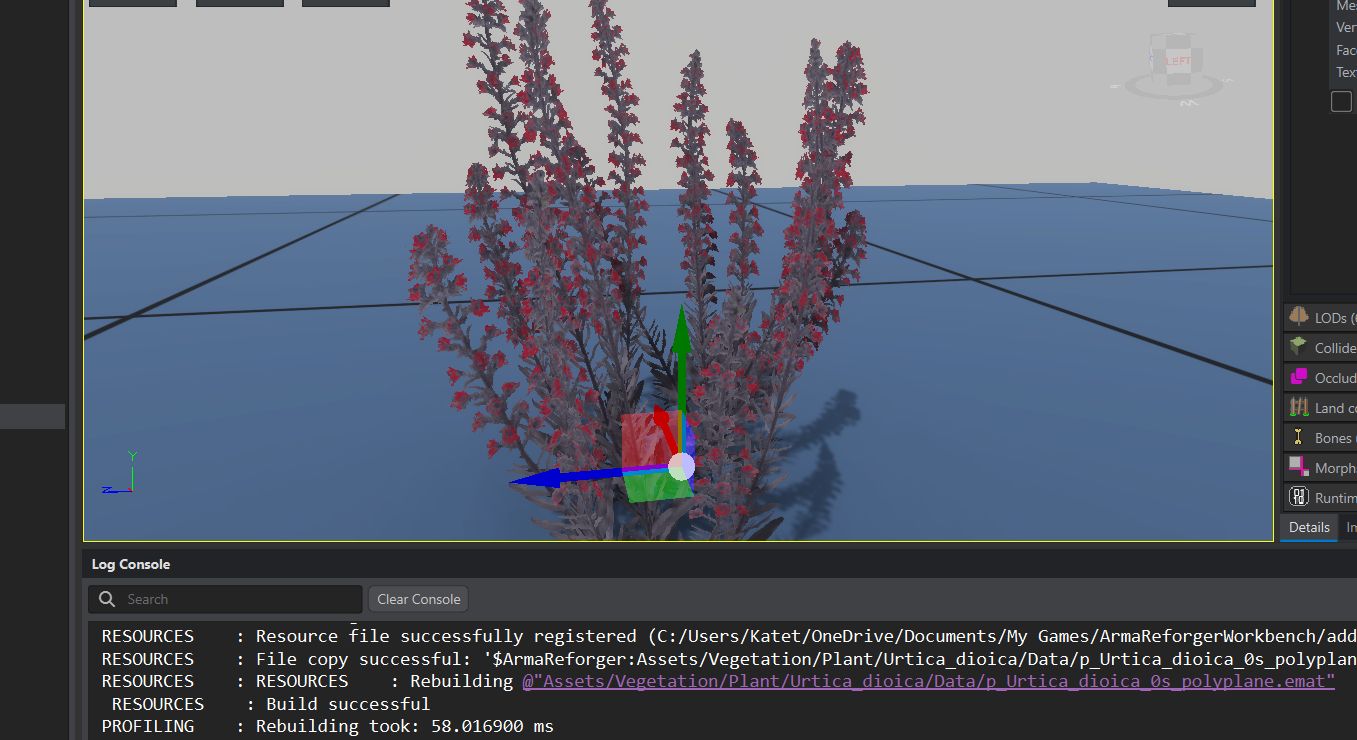Viewport: 1357px width, 740px height.
Task: Click the Occluders panel icon
Action: tap(1297, 377)
